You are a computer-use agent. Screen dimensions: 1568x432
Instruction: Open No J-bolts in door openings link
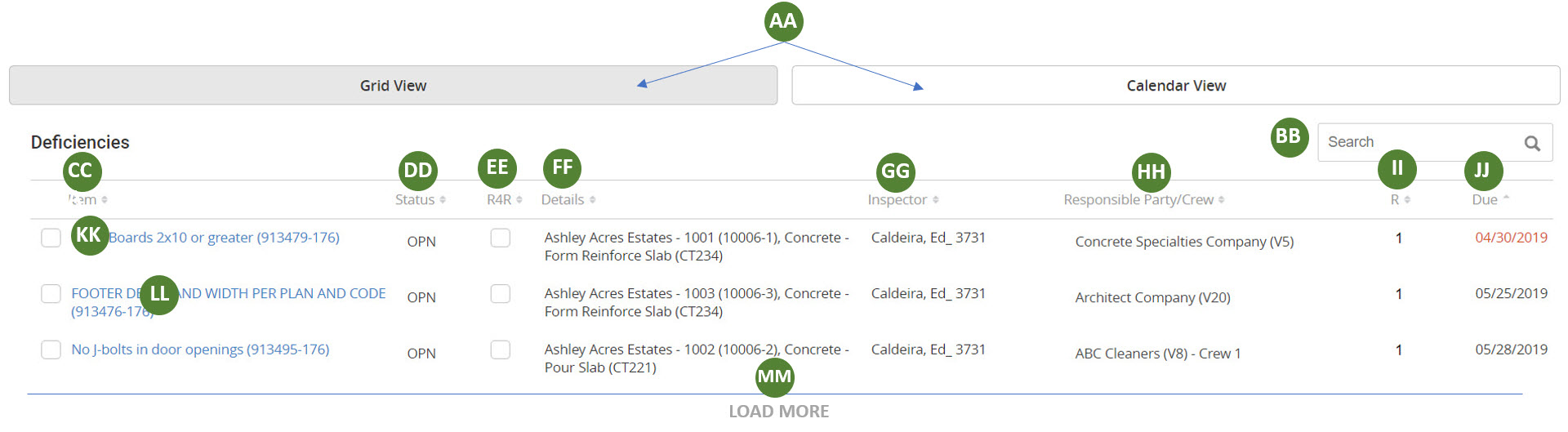(200, 350)
